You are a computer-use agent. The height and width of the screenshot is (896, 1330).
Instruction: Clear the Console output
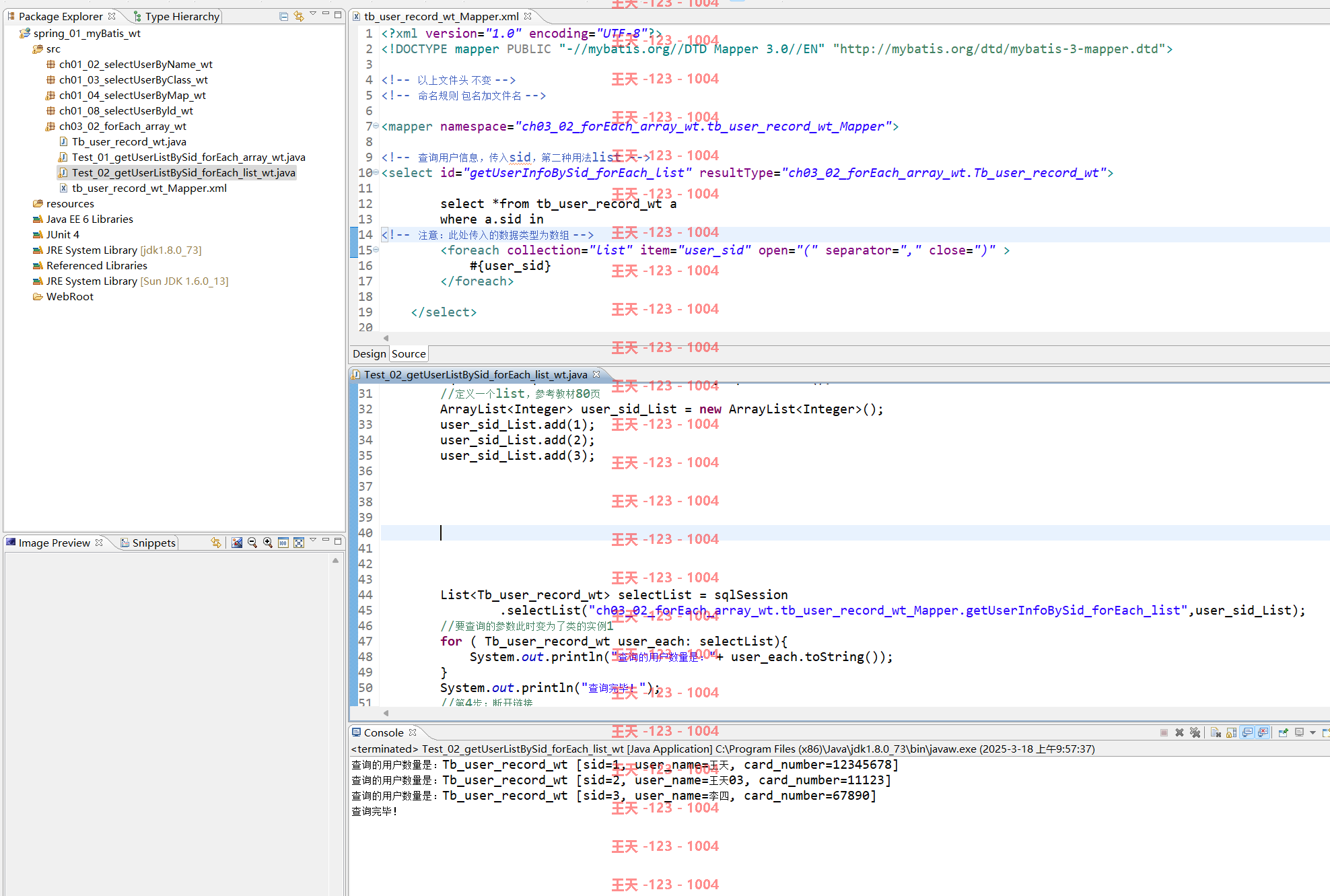(x=1216, y=732)
